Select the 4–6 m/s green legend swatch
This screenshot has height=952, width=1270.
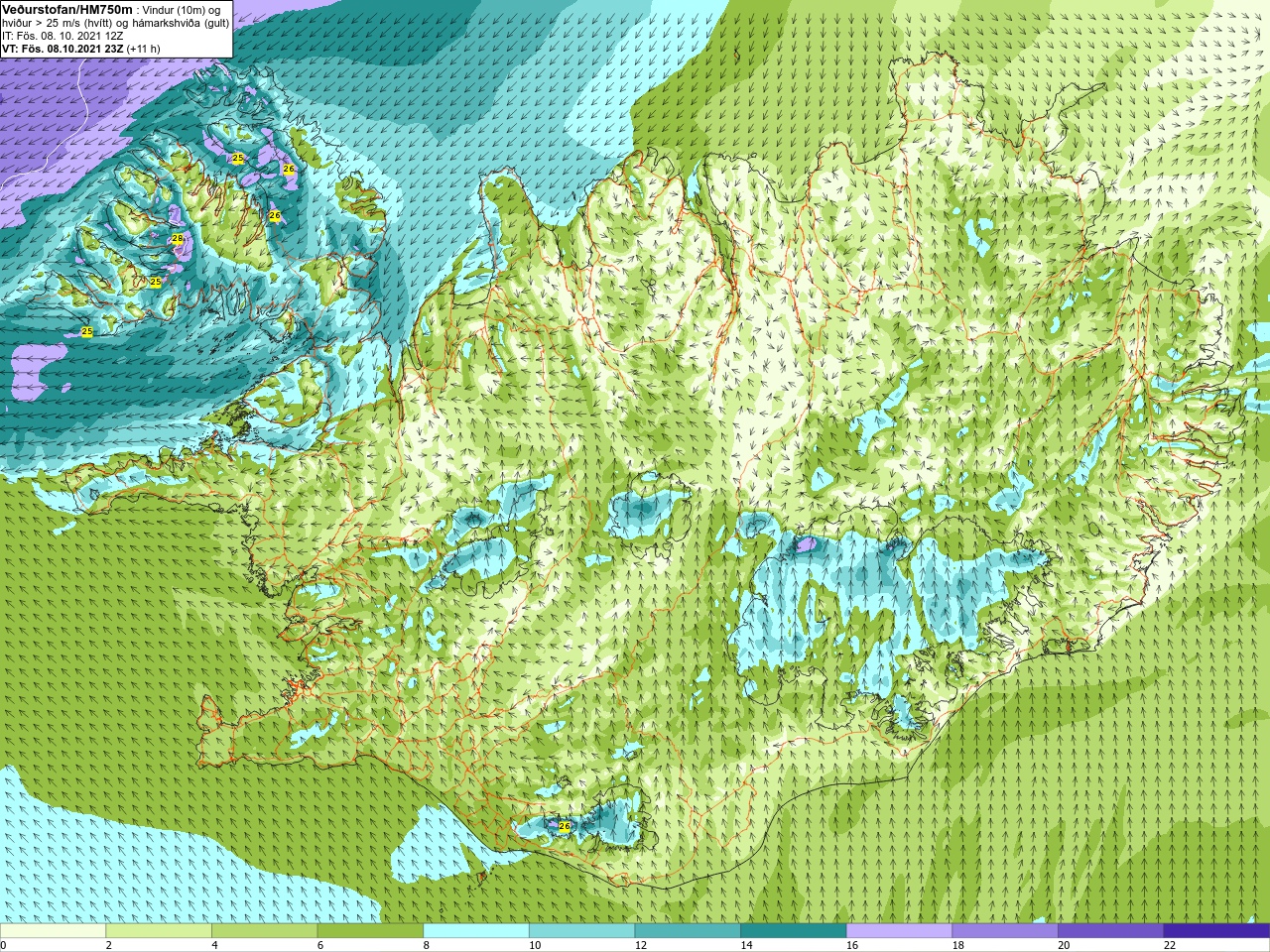click(265, 931)
